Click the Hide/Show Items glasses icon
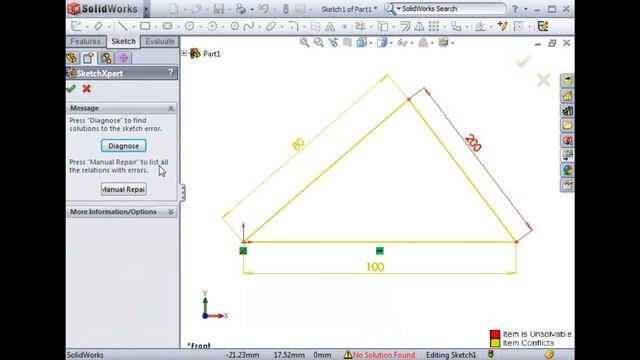 coord(402,42)
